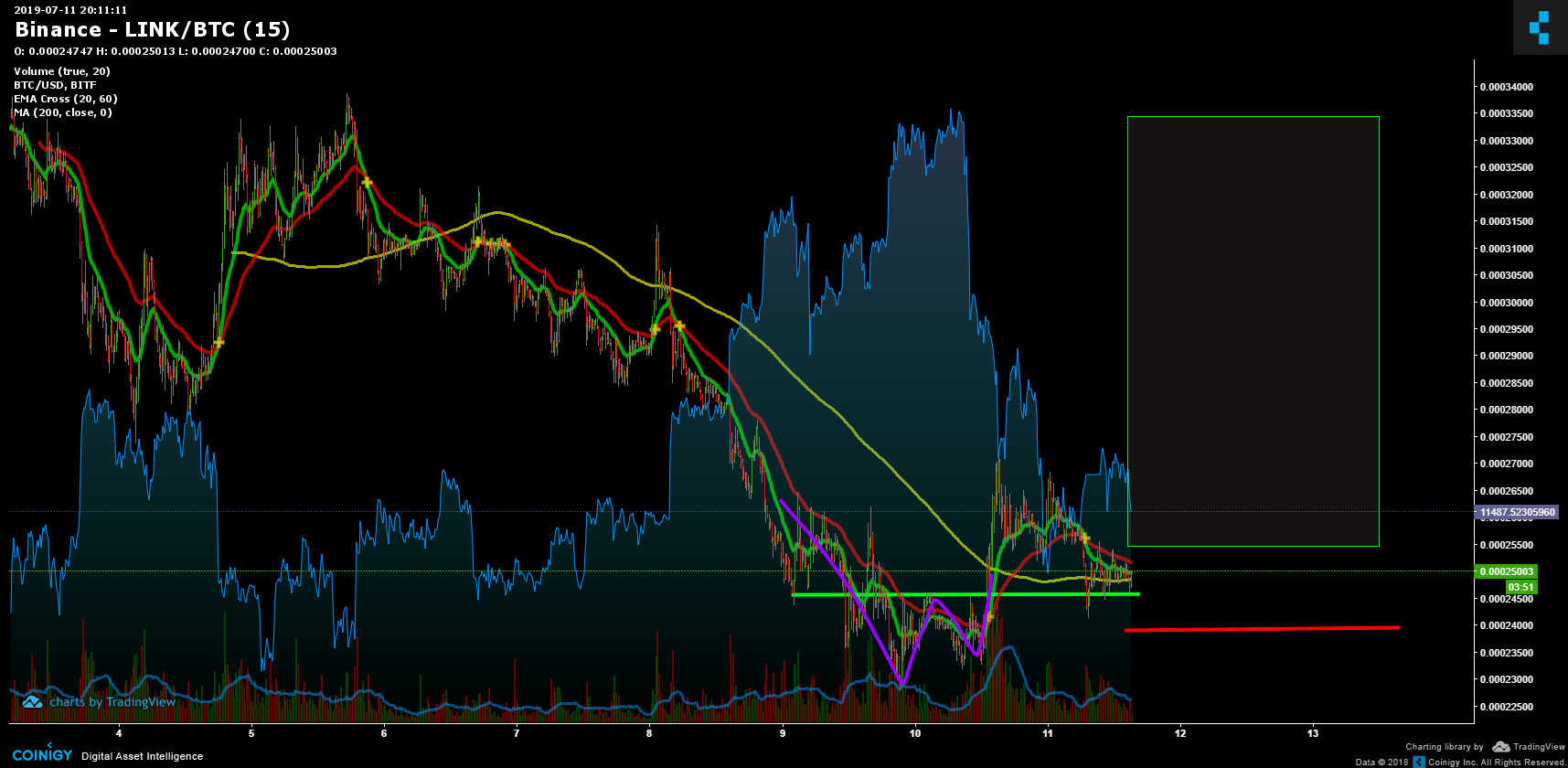This screenshot has width=1568, height=768.
Task: Click the 0.00022500 price axis label
Action: pyautogui.click(x=1507, y=707)
